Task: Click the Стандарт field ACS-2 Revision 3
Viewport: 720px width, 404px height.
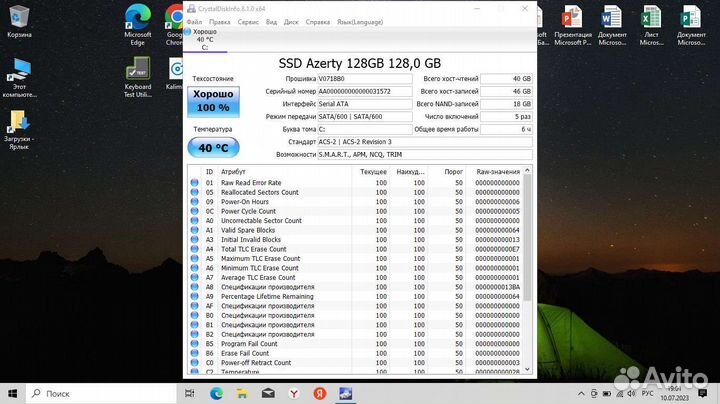Action: point(425,142)
